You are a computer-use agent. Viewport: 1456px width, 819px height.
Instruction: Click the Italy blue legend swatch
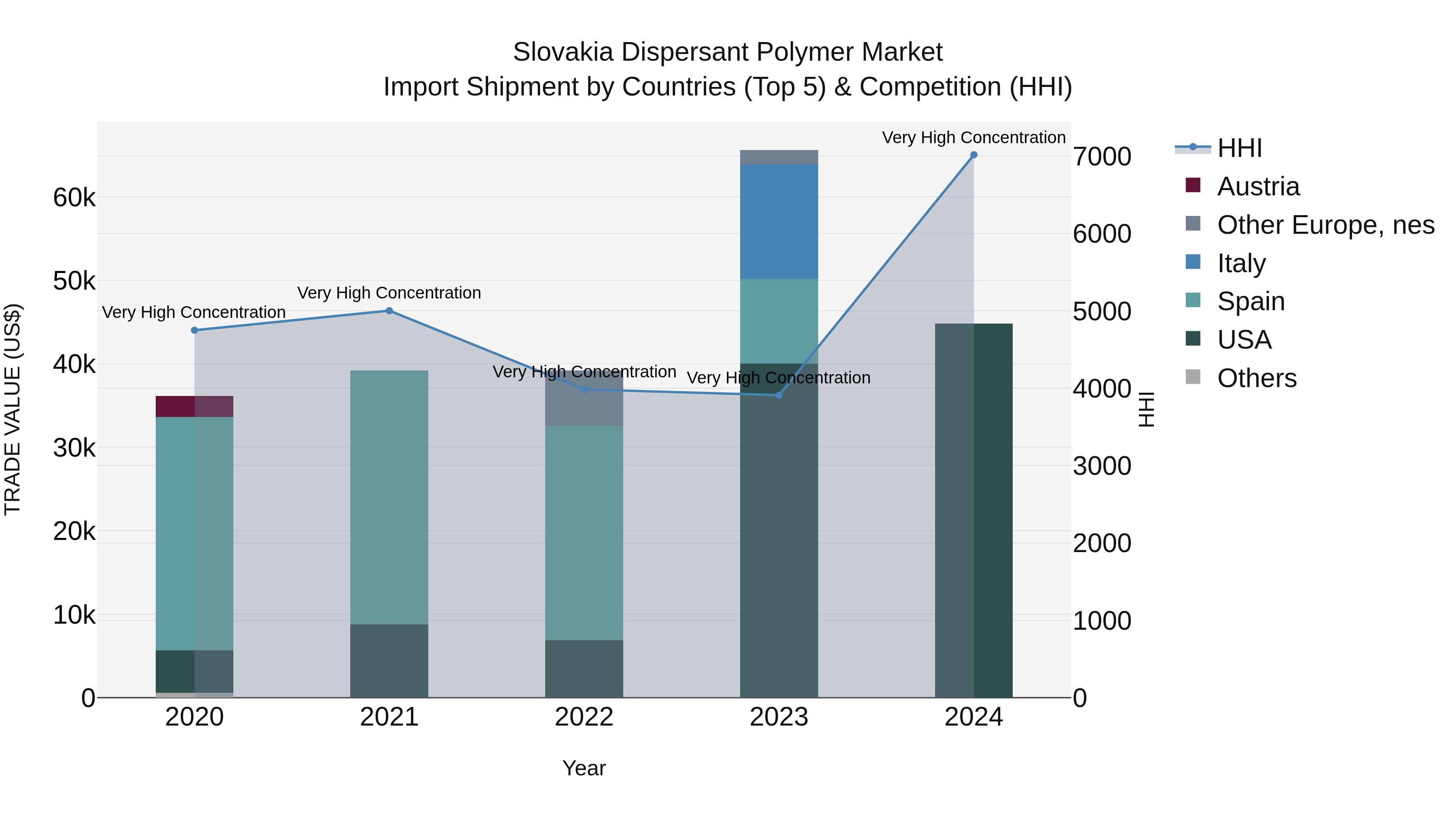point(1193,262)
